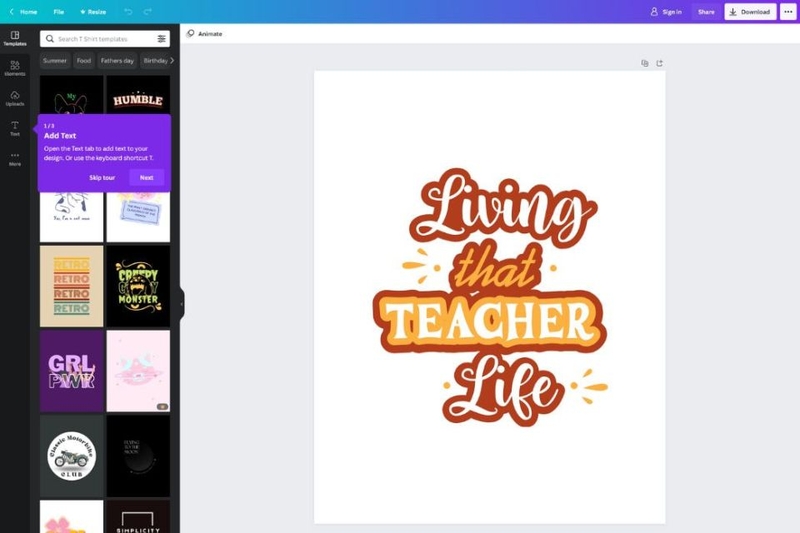Open the File menu
Viewport: 800px width, 533px height.
click(59, 11)
